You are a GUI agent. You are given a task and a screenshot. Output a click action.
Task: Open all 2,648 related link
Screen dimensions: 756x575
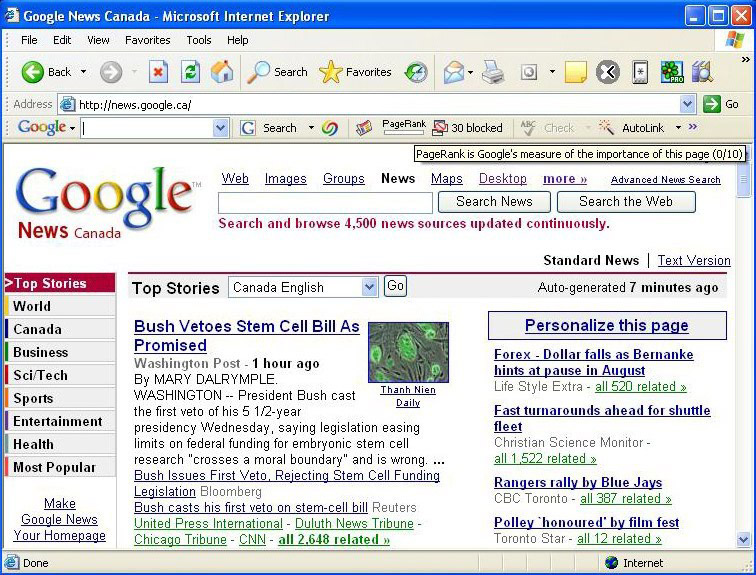pos(334,539)
